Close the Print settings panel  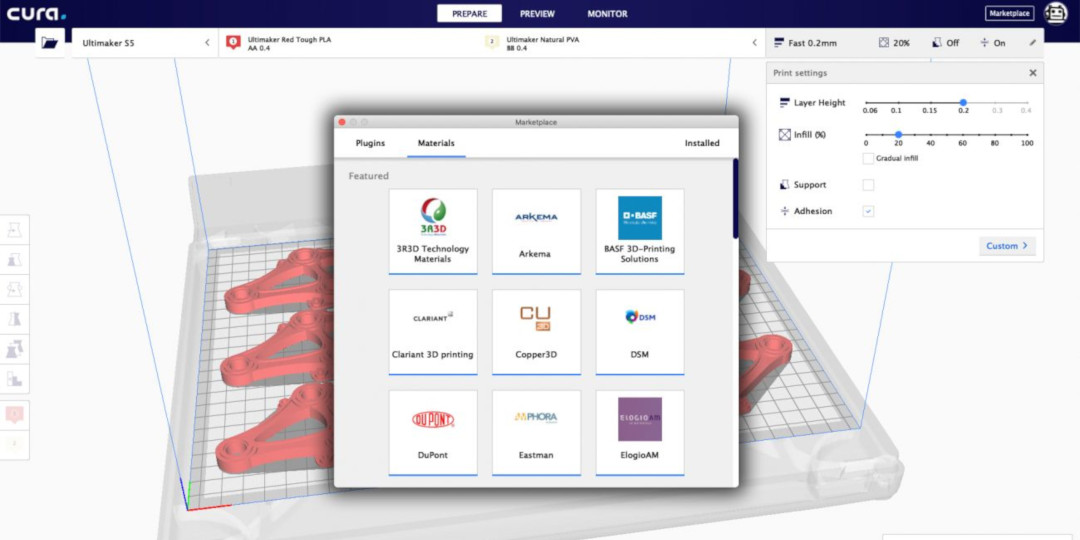tap(1032, 73)
